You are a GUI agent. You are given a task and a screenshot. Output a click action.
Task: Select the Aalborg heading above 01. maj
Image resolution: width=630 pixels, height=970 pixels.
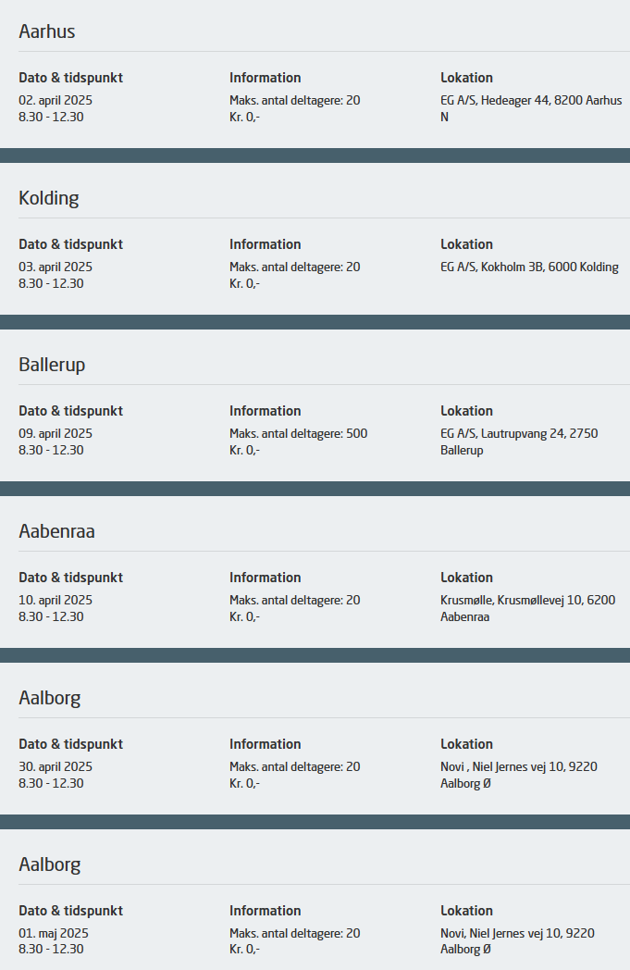50,864
